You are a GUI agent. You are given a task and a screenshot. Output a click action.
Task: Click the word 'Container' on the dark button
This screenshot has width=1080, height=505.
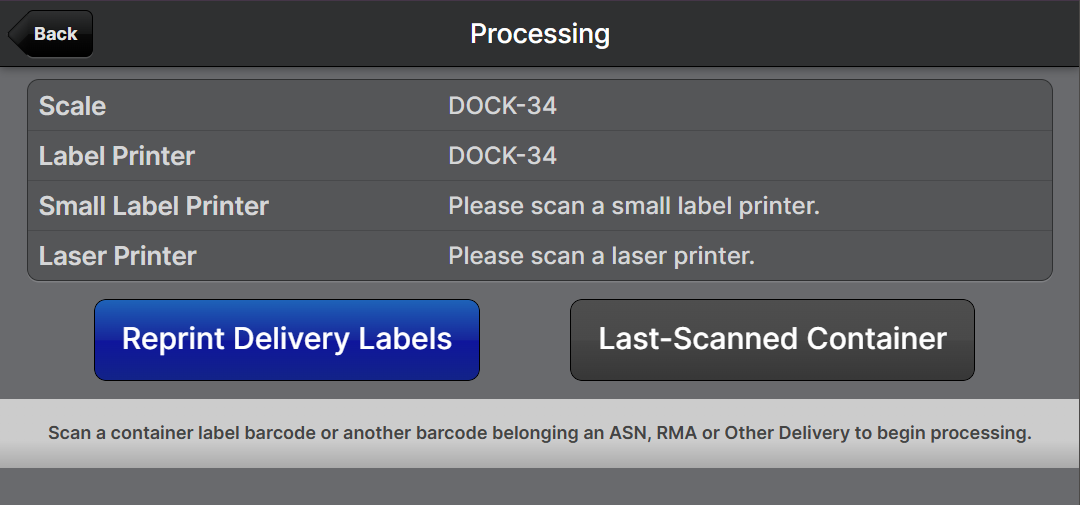[877, 339]
